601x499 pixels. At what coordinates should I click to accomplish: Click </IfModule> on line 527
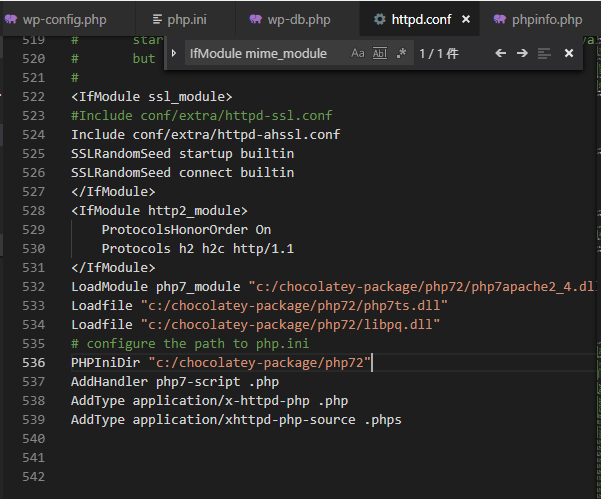pos(113,191)
